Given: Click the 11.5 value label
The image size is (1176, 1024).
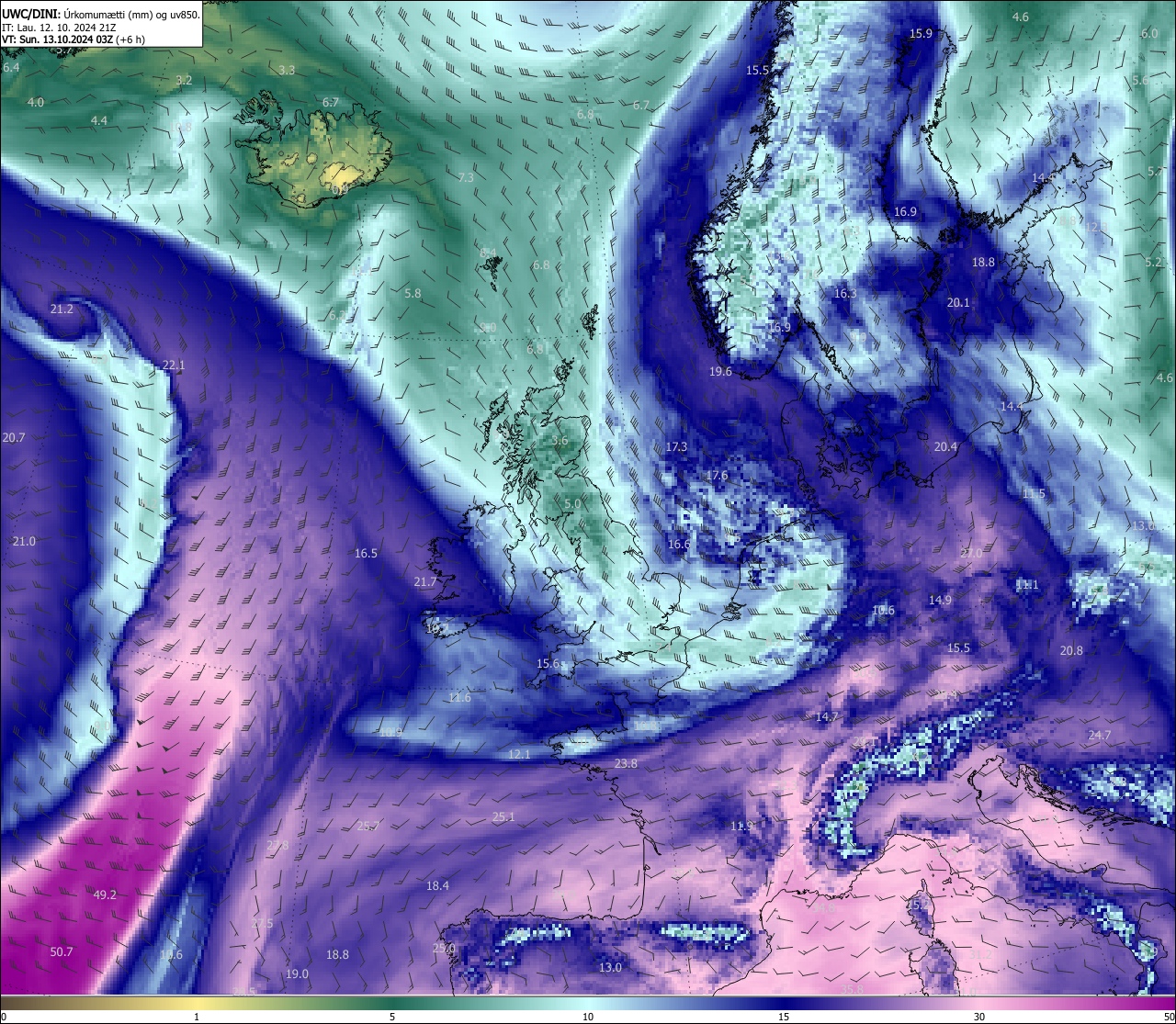Looking at the screenshot, I should pos(1034,493).
